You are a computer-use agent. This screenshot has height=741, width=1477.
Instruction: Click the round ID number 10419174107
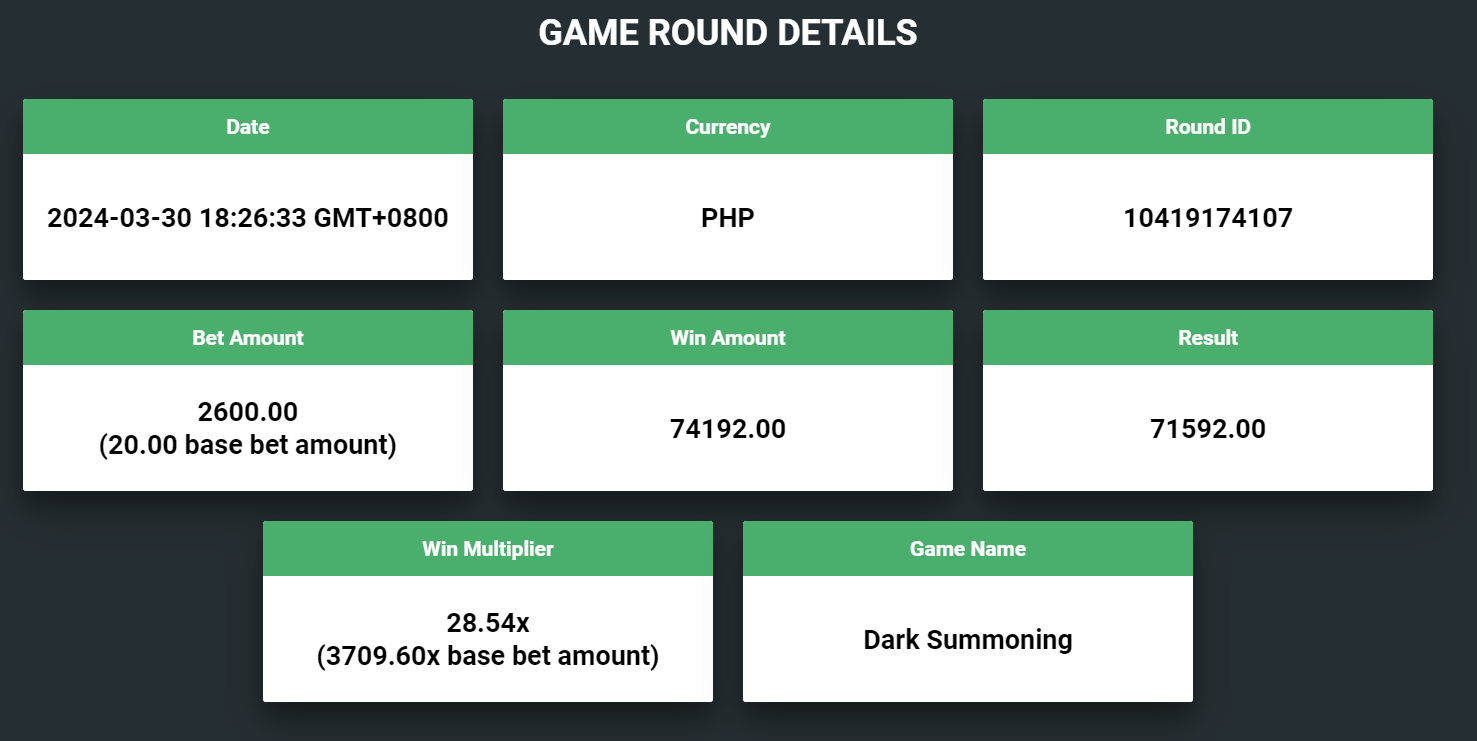tap(1208, 217)
